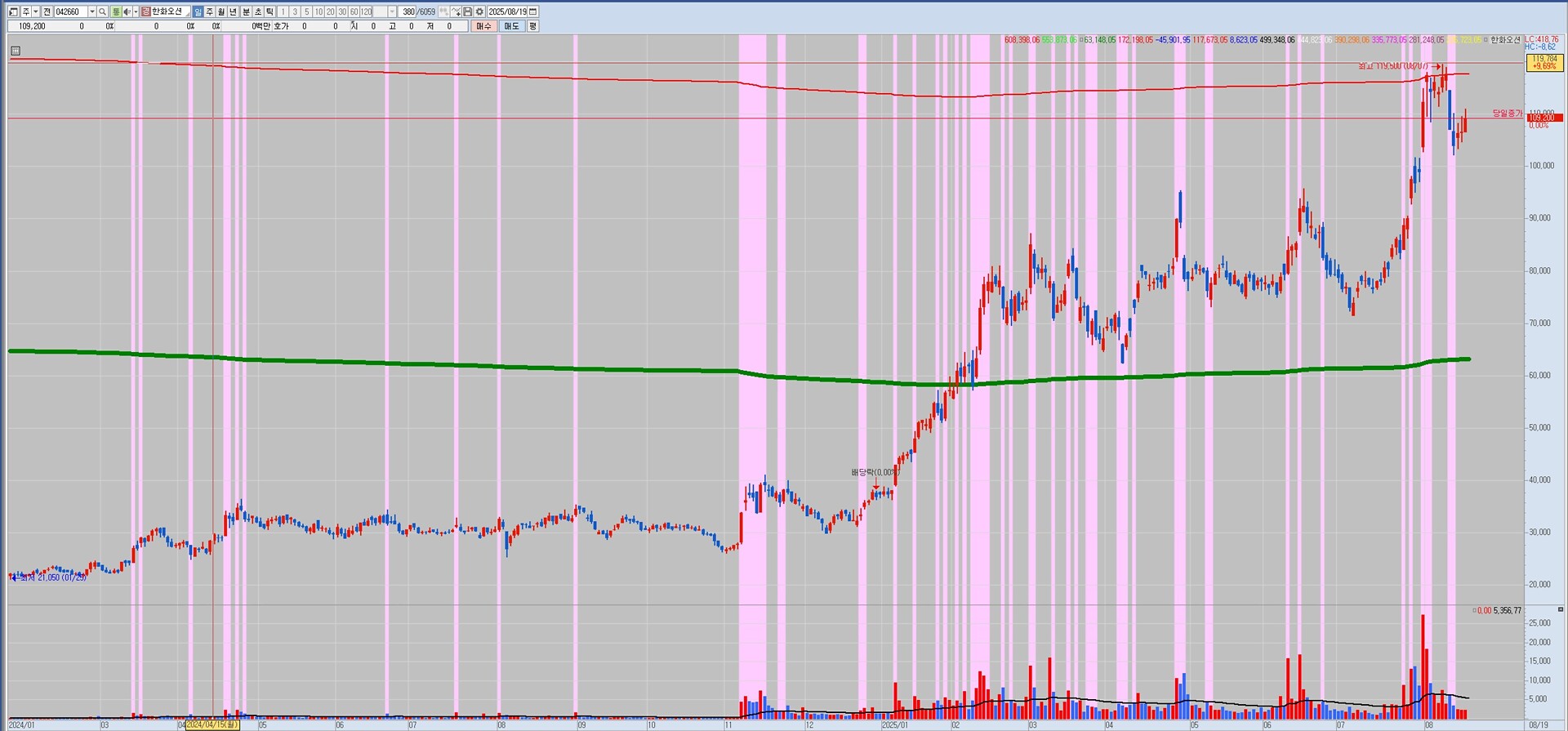The height and width of the screenshot is (731, 1568).
Task: Choose the 20 interval button
Action: 331,11
